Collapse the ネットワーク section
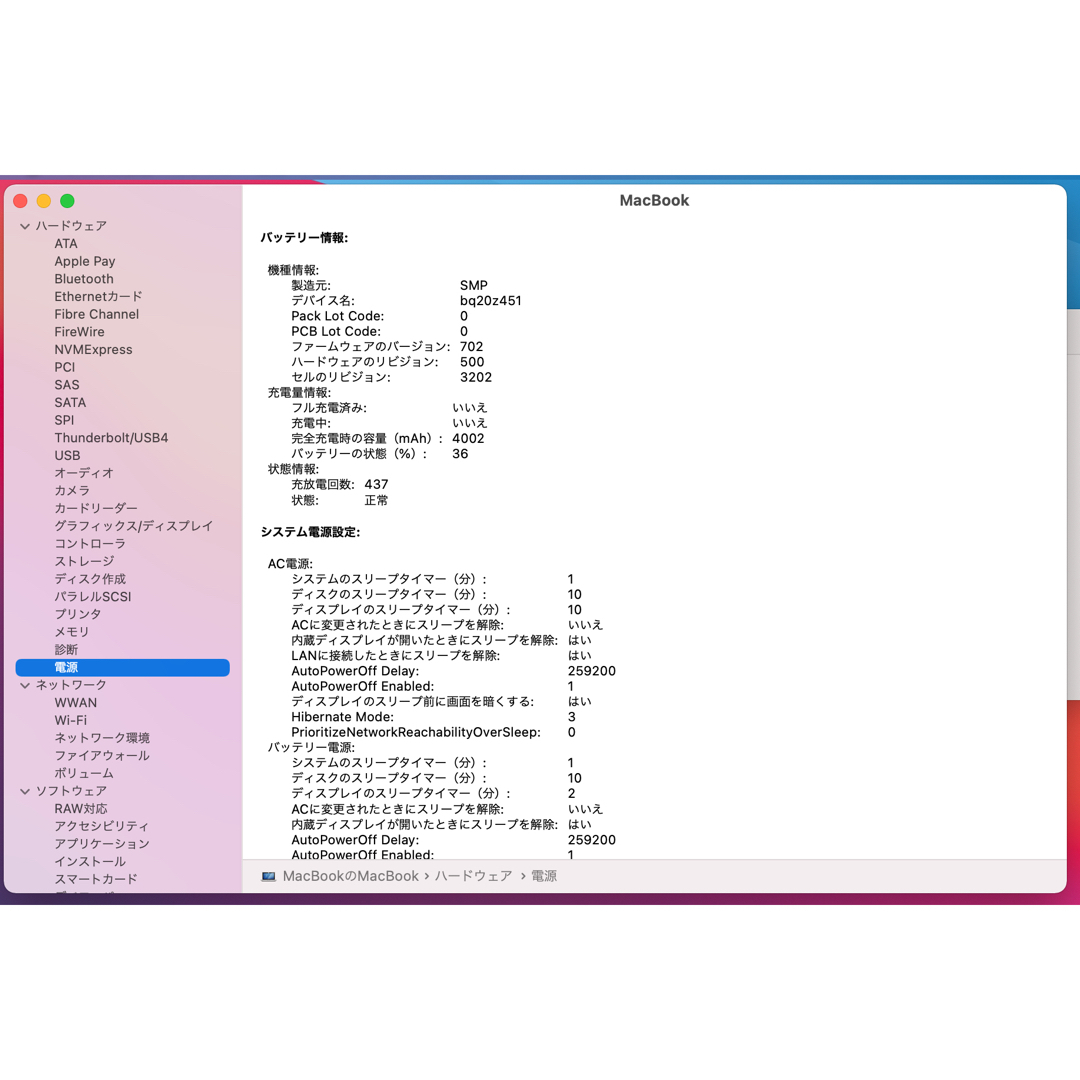This screenshot has height=1080, width=1080. [x=25, y=685]
